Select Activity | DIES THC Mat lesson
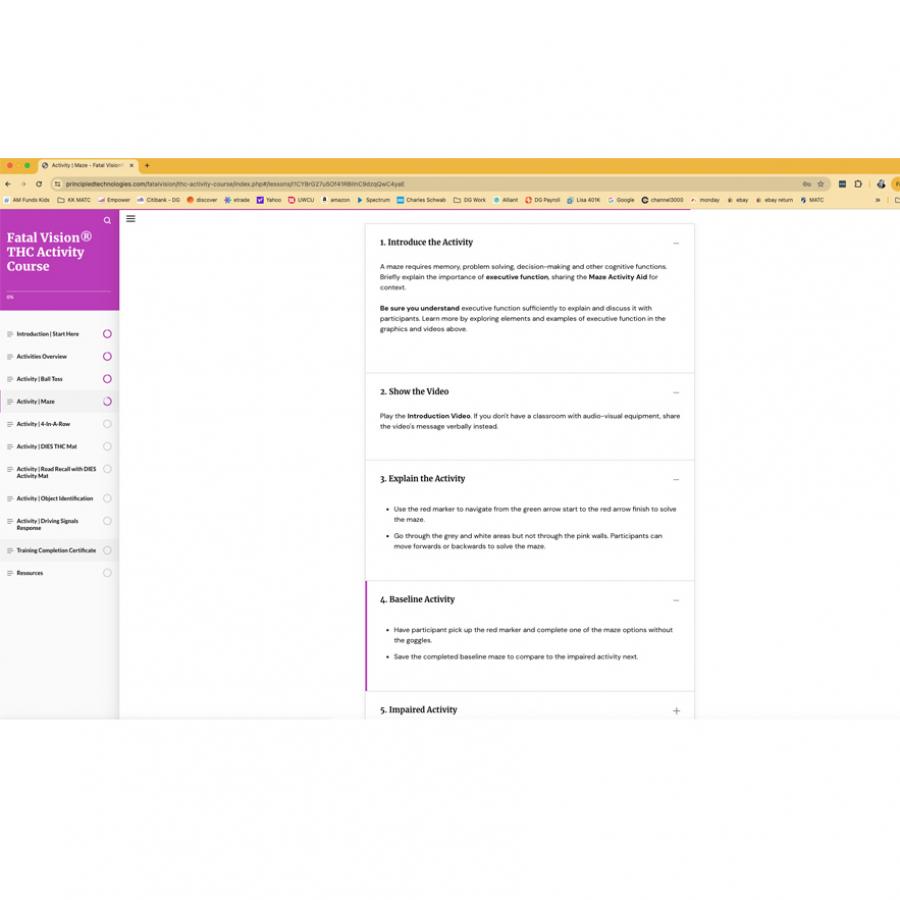Image resolution: width=900 pixels, height=900 pixels. coord(46,447)
